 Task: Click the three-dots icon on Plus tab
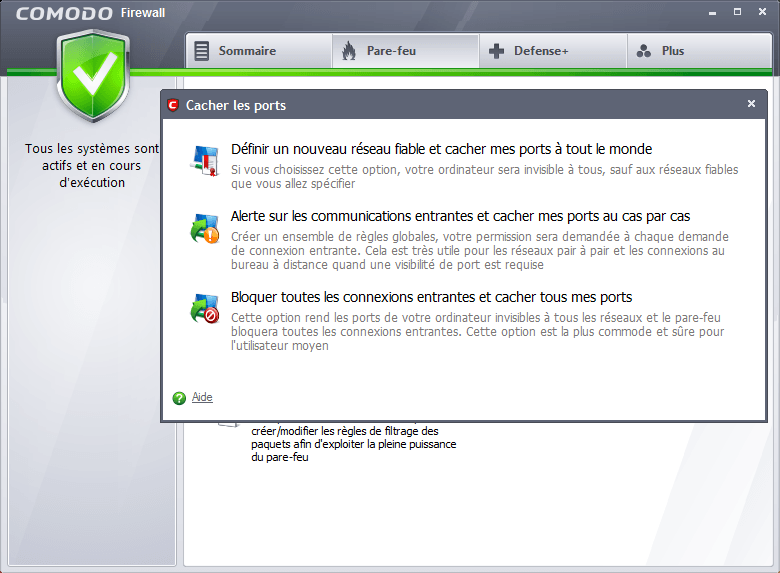pyautogui.click(x=644, y=51)
